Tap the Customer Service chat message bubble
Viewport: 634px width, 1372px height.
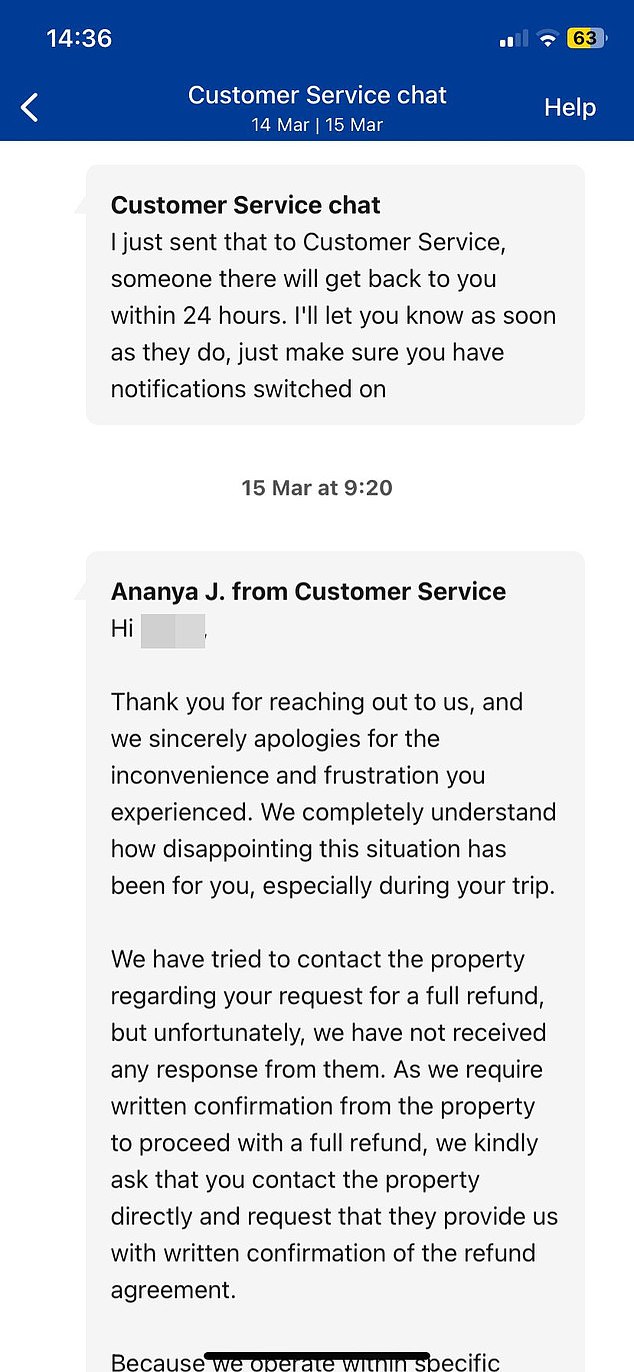[334, 295]
